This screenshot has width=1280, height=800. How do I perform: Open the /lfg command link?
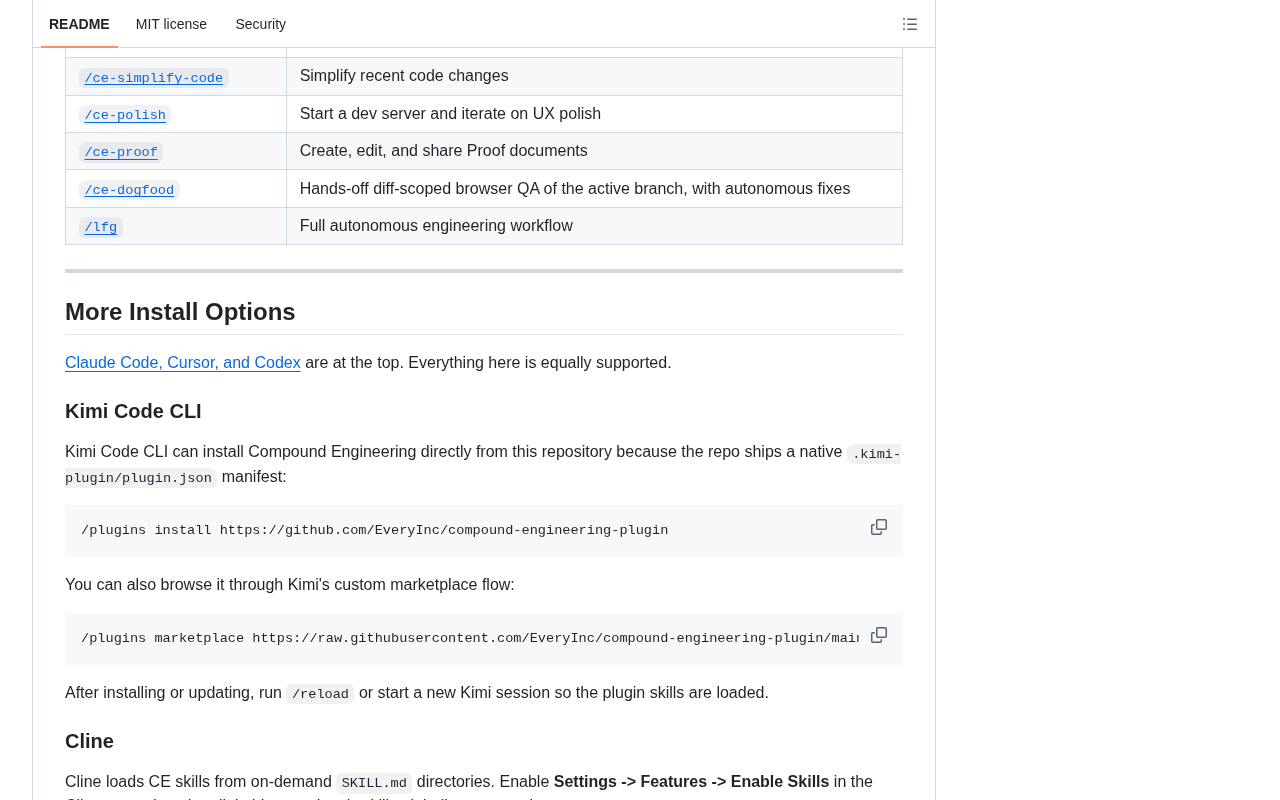pos(101,227)
